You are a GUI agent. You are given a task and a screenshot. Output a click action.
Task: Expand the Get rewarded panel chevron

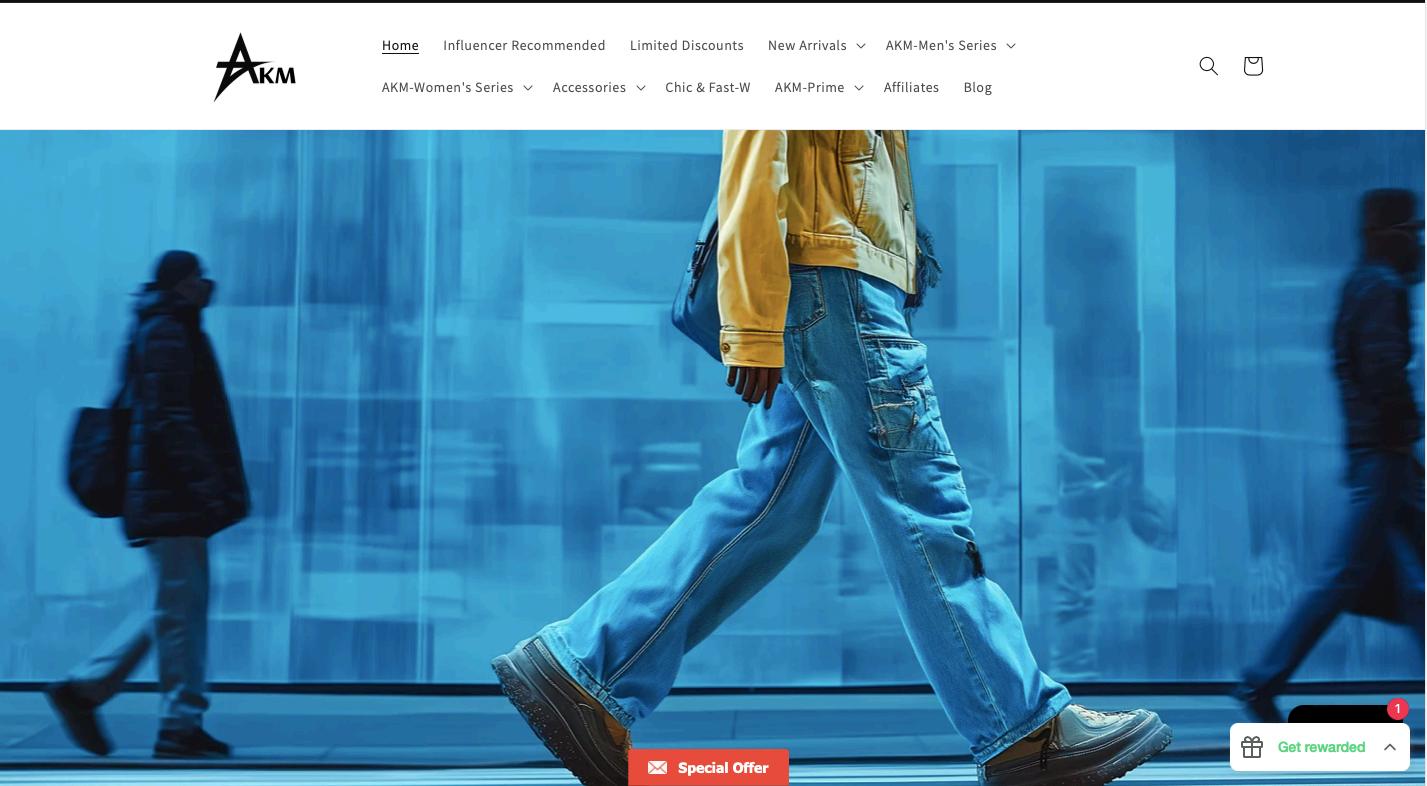(x=1390, y=747)
